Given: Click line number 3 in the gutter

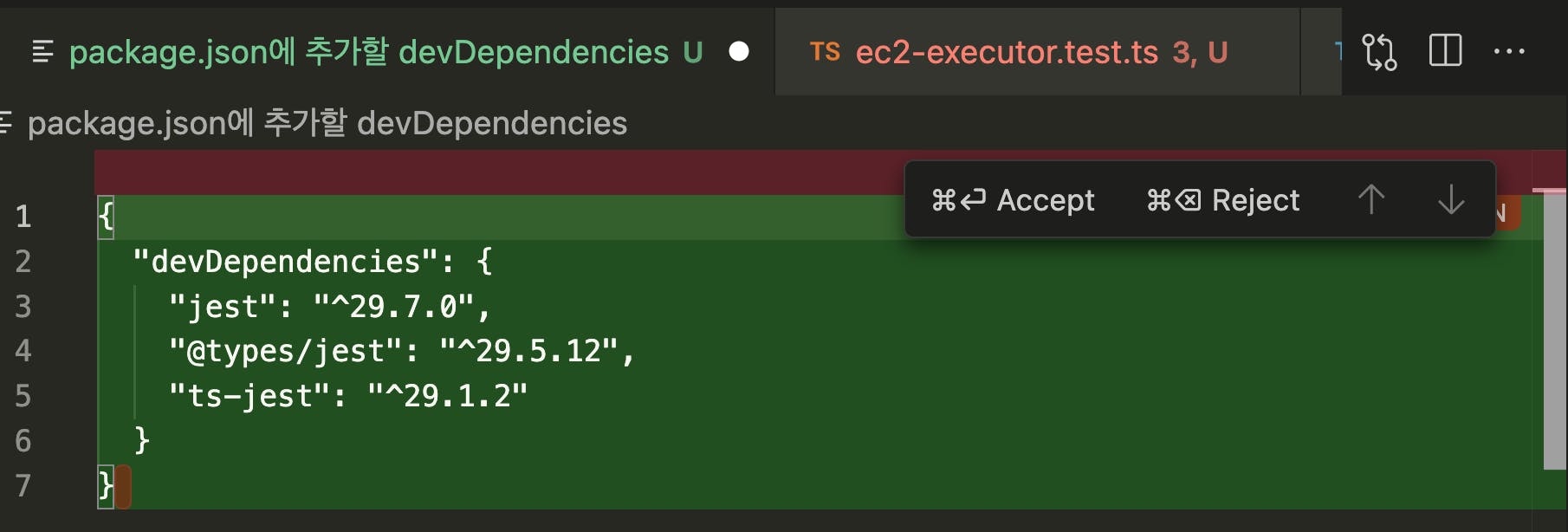Looking at the screenshot, I should coord(23,307).
